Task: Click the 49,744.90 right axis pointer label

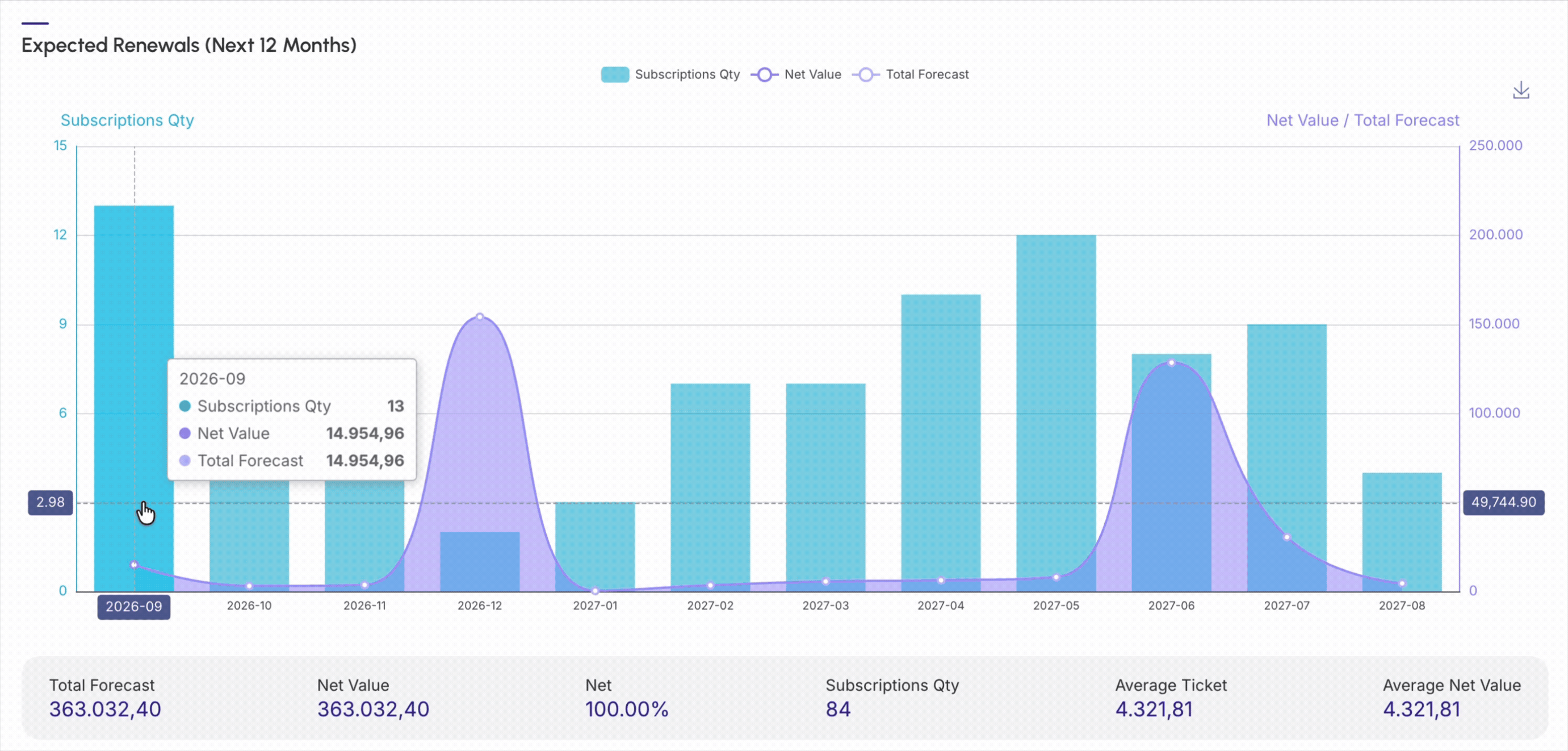Action: pyautogui.click(x=1503, y=503)
